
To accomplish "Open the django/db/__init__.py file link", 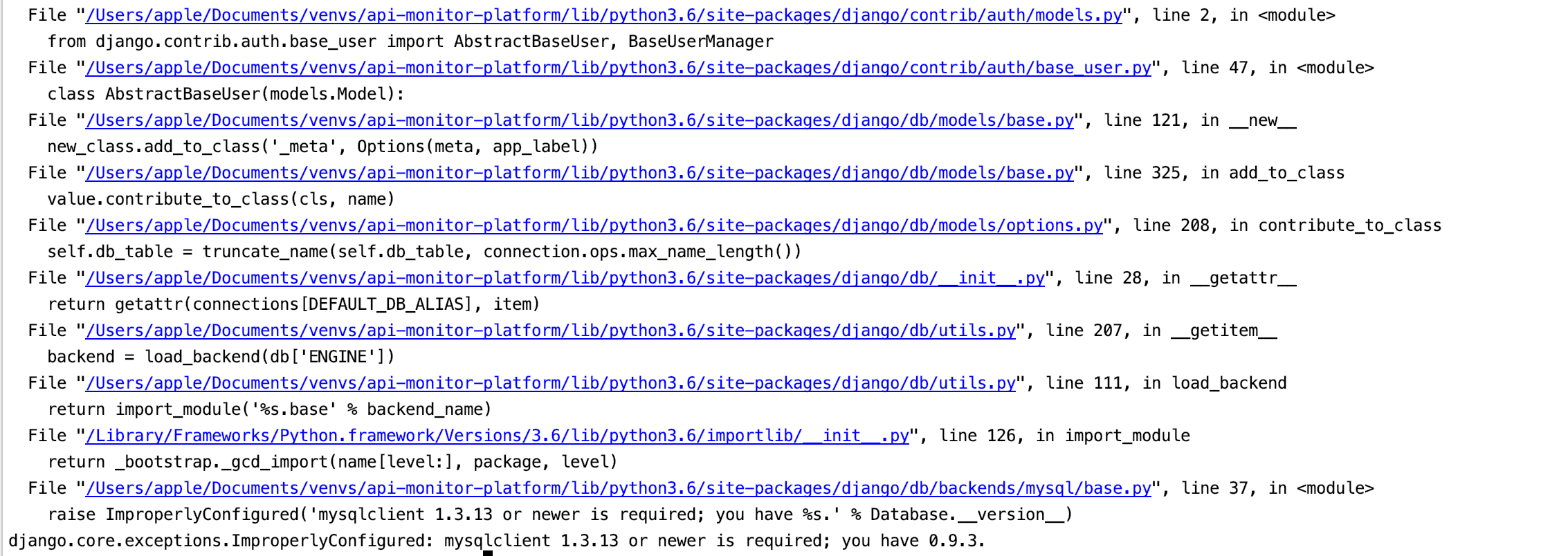I will pyautogui.click(x=565, y=278).
